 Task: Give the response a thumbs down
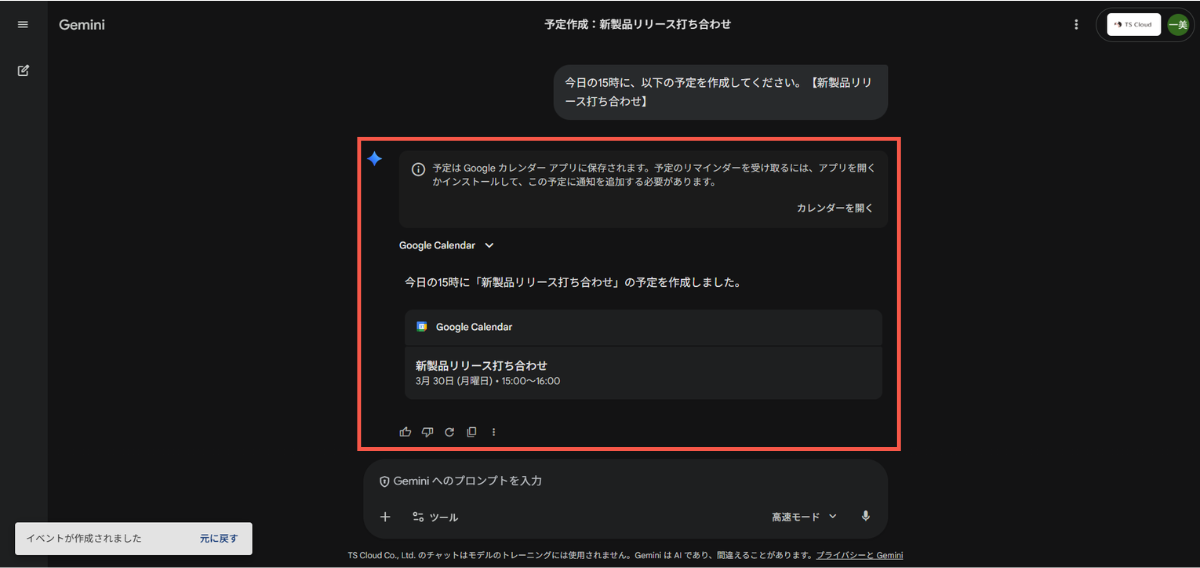pyautogui.click(x=427, y=432)
